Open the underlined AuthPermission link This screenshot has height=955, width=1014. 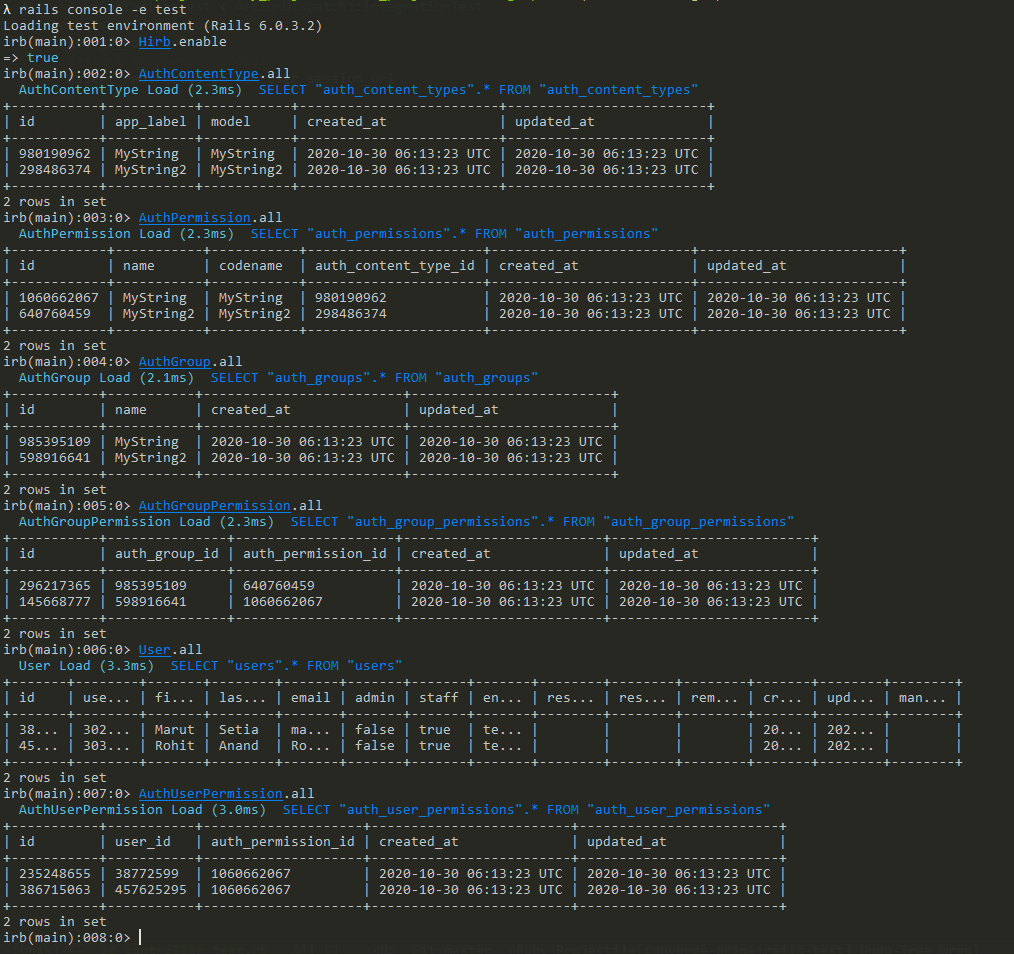[x=195, y=218]
